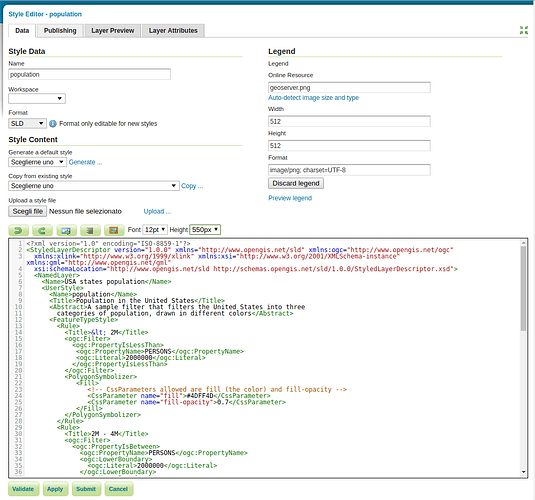Viewport: 535px width, 500px height.
Task: Switch to the Publishing tab
Action: click(60, 31)
